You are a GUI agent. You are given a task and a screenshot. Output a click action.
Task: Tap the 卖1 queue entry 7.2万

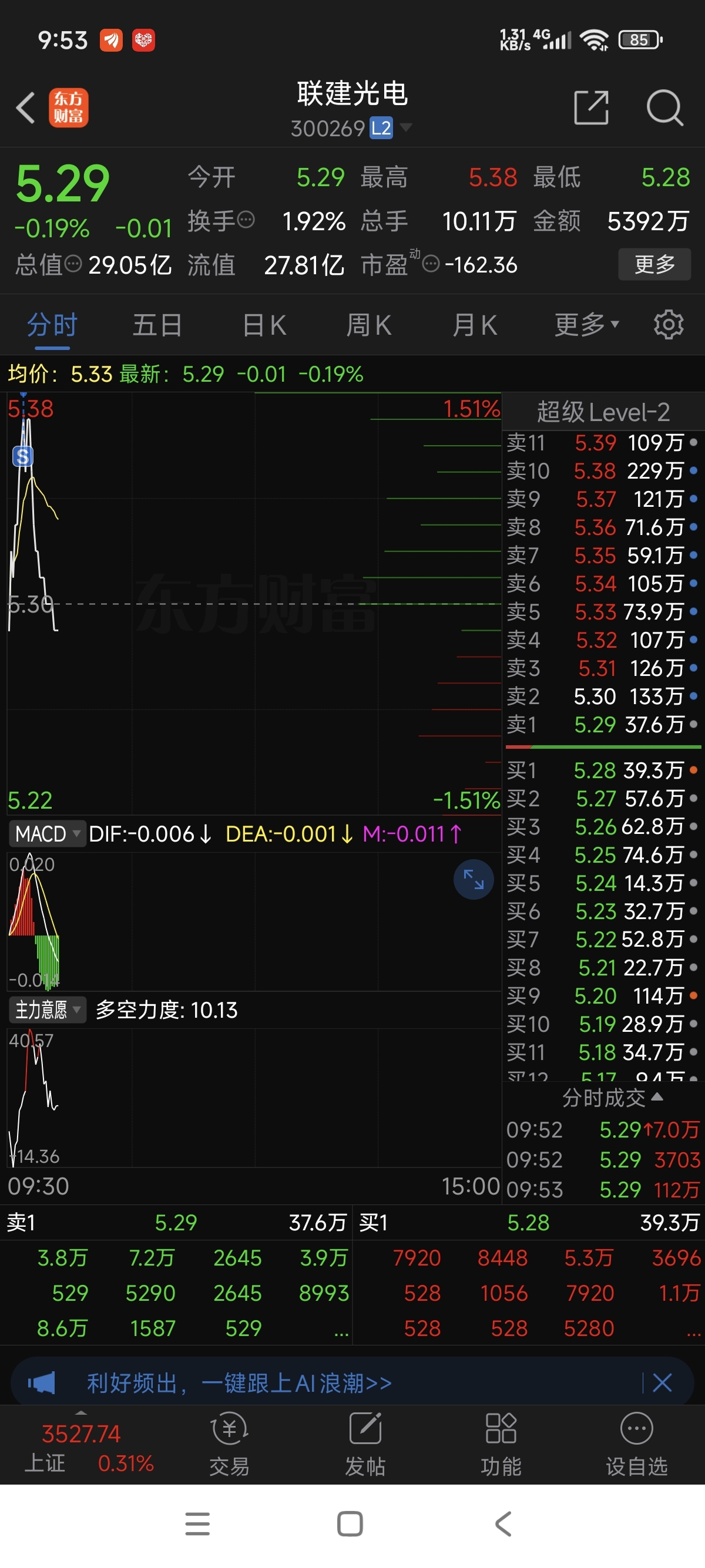pyautogui.click(x=152, y=1257)
